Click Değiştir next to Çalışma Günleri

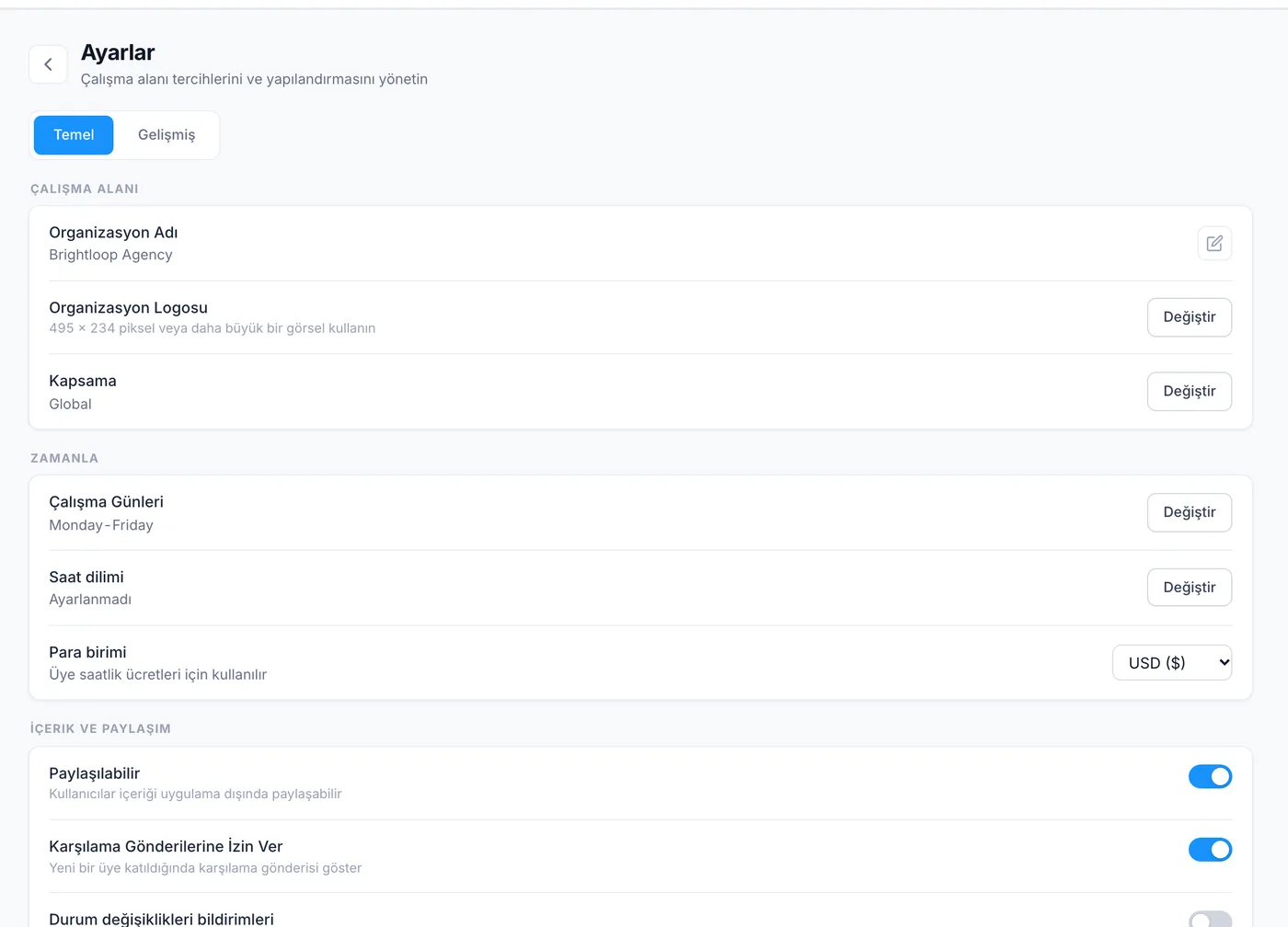(x=1189, y=512)
